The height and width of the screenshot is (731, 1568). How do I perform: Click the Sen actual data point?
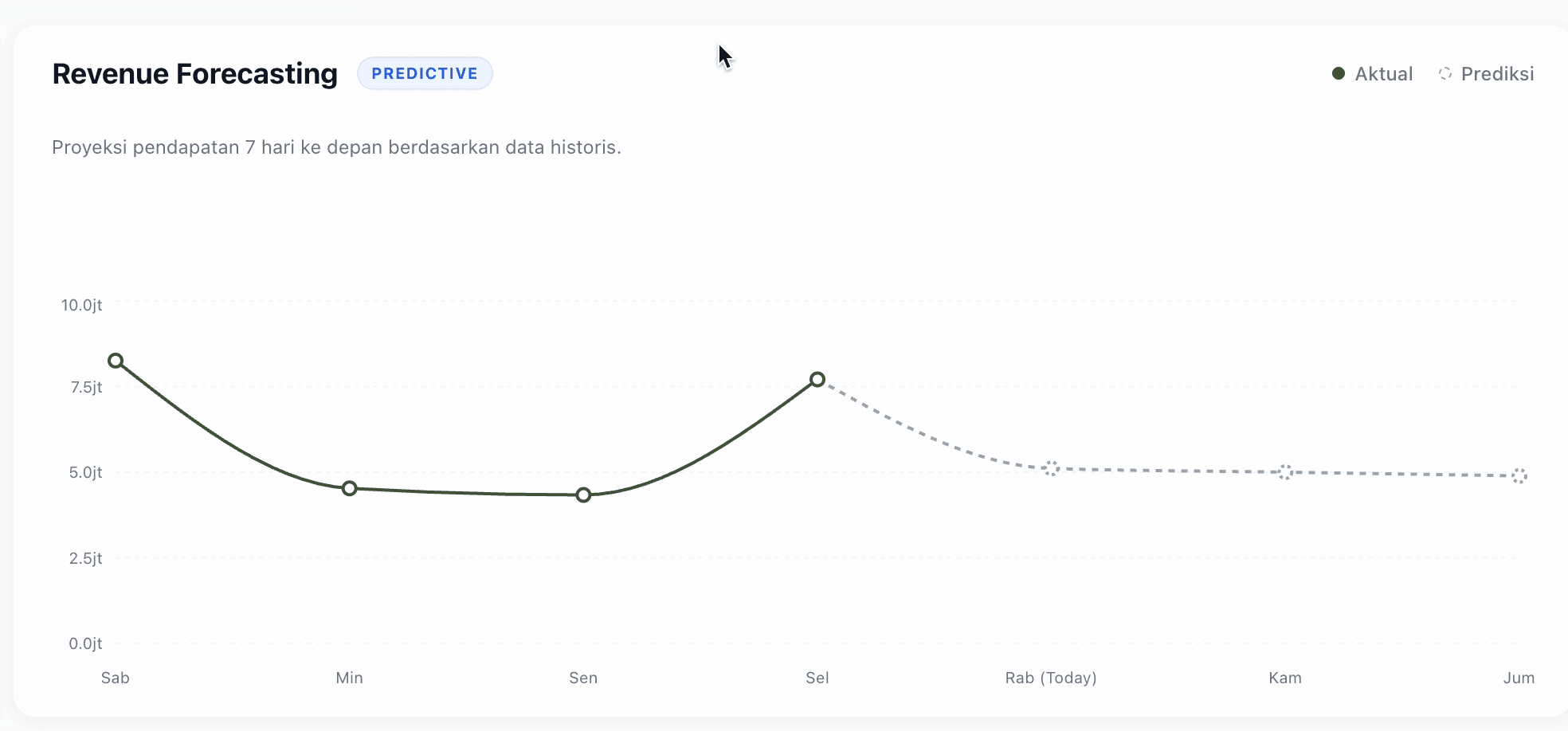point(583,495)
